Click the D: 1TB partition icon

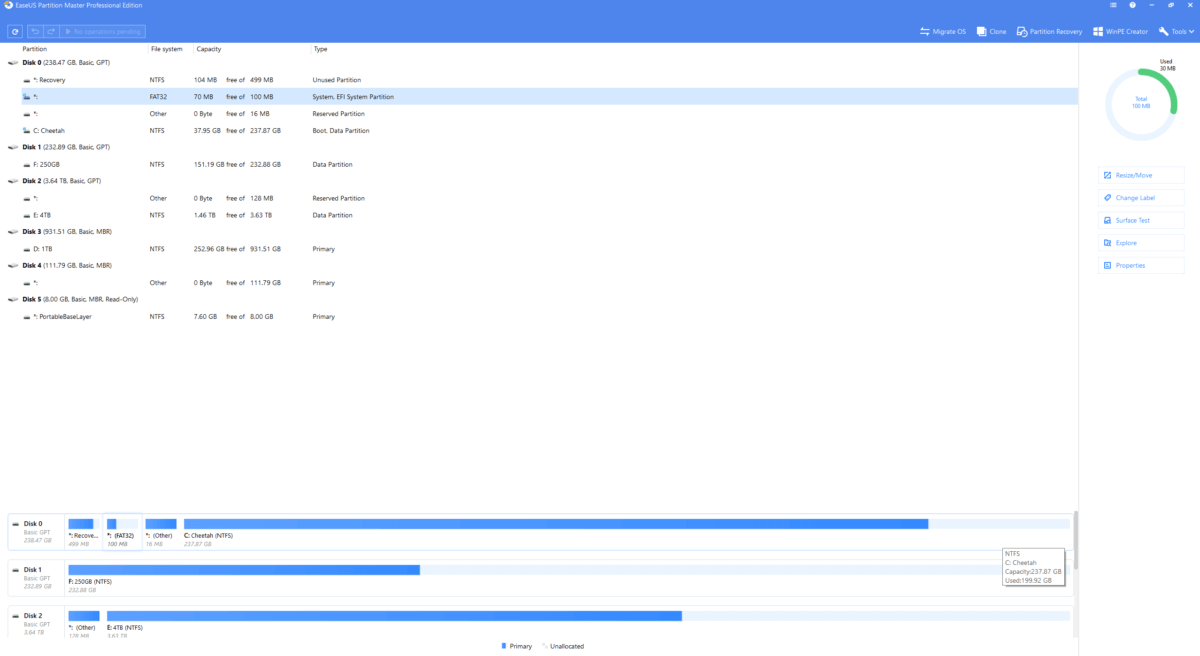pos(26,249)
